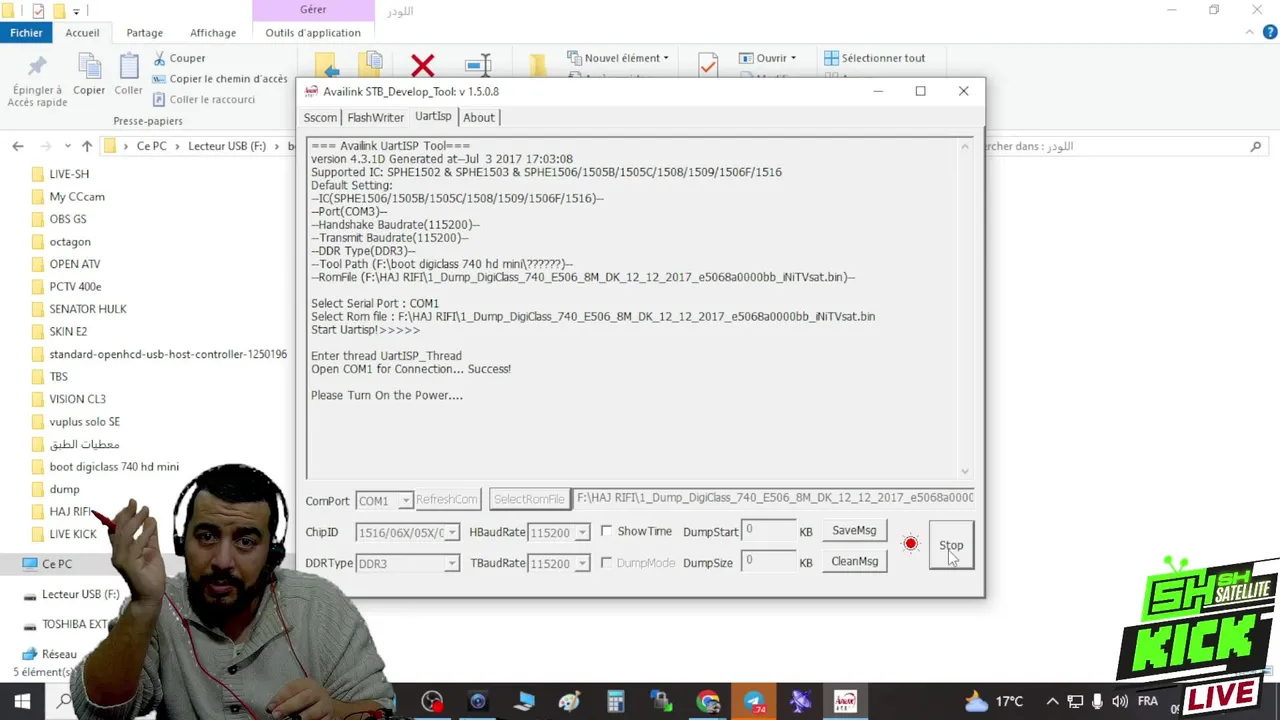Switch to the Affichage ribbon tab
Image resolution: width=1280 pixels, height=720 pixels.
(213, 32)
